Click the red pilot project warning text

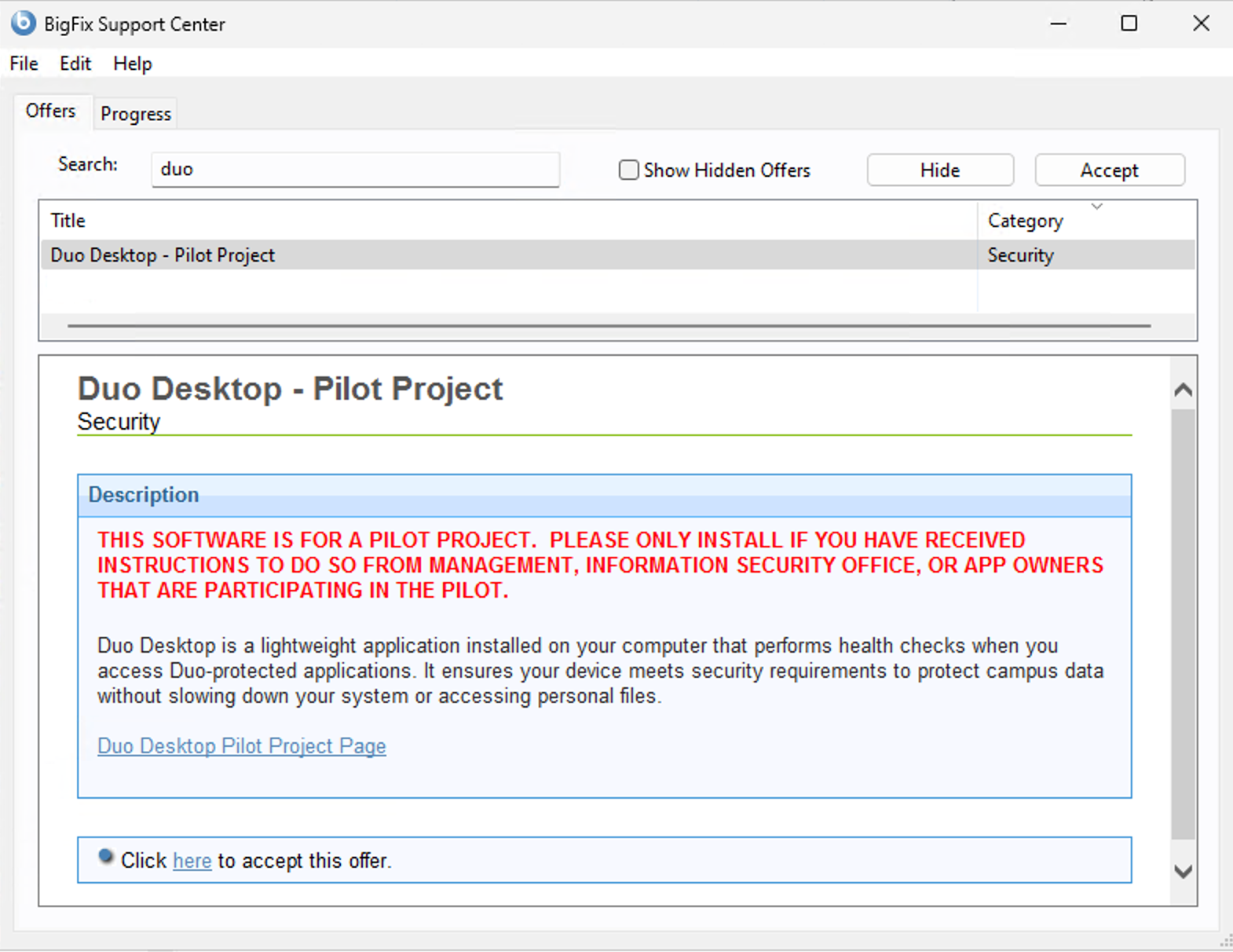(x=601, y=566)
